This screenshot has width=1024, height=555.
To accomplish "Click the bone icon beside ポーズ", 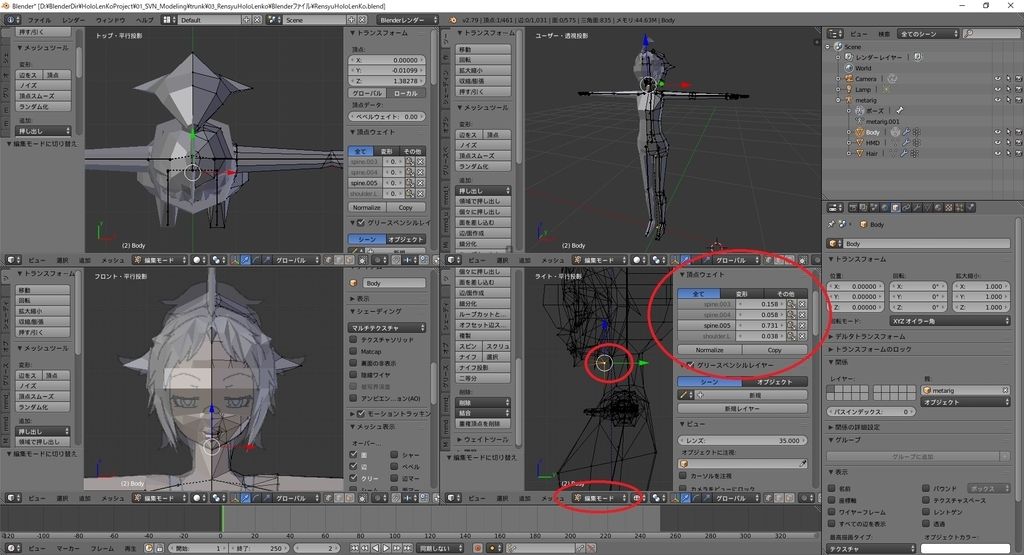I will (x=899, y=110).
